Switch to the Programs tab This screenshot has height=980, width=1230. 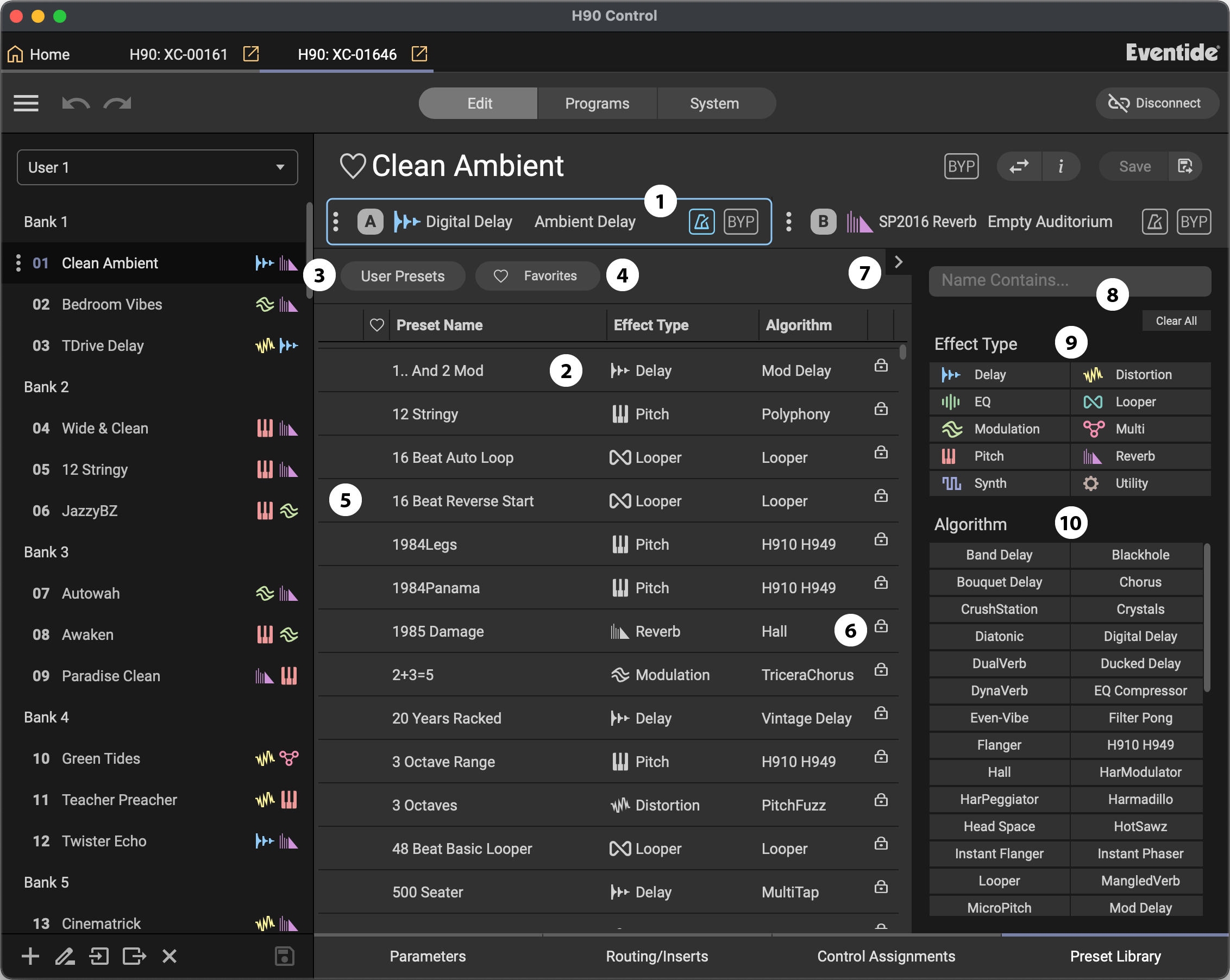click(x=597, y=103)
